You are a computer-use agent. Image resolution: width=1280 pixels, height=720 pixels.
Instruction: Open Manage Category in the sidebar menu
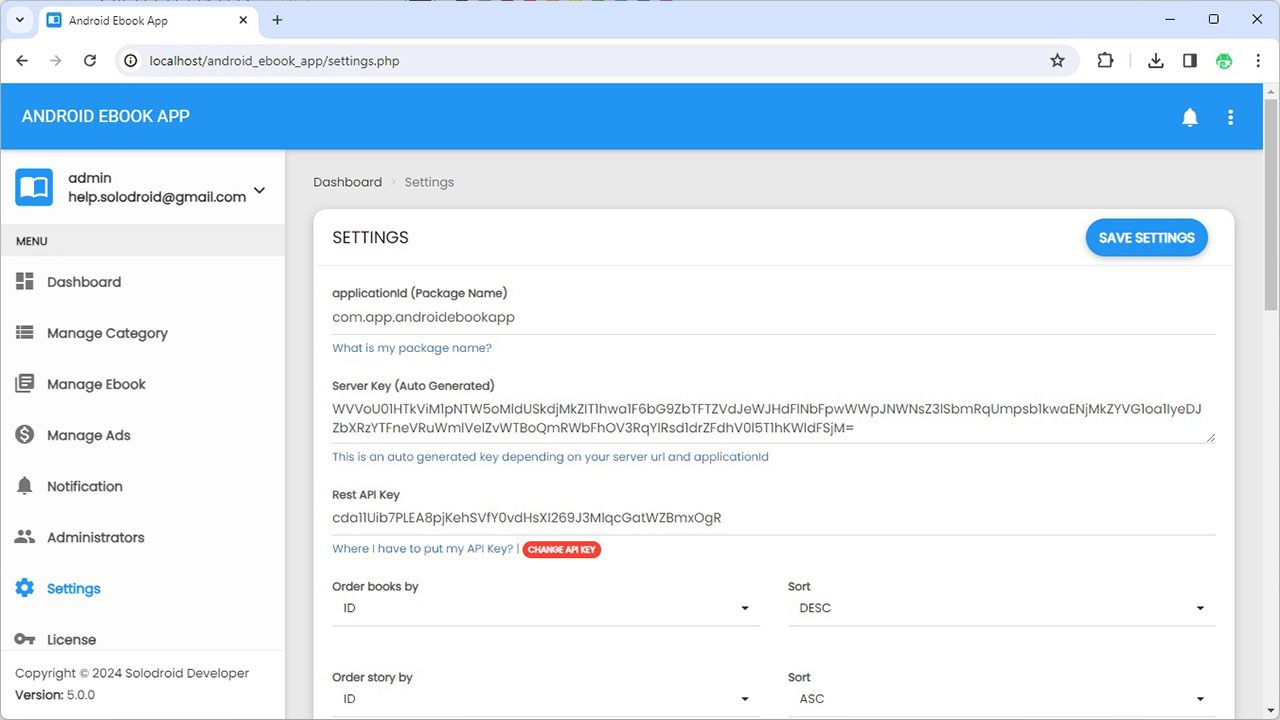click(x=107, y=333)
